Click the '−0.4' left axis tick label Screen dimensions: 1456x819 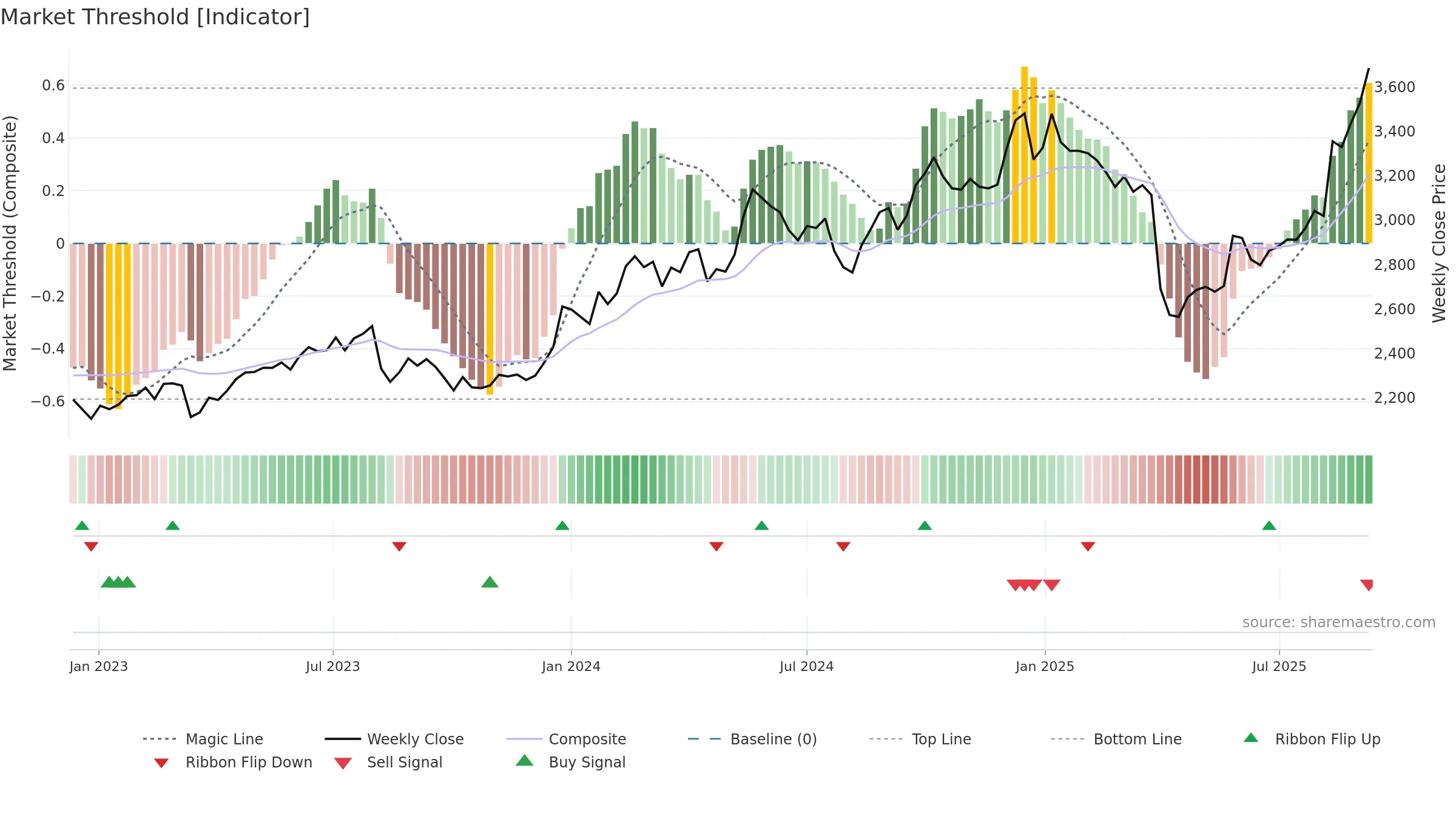tap(48, 349)
